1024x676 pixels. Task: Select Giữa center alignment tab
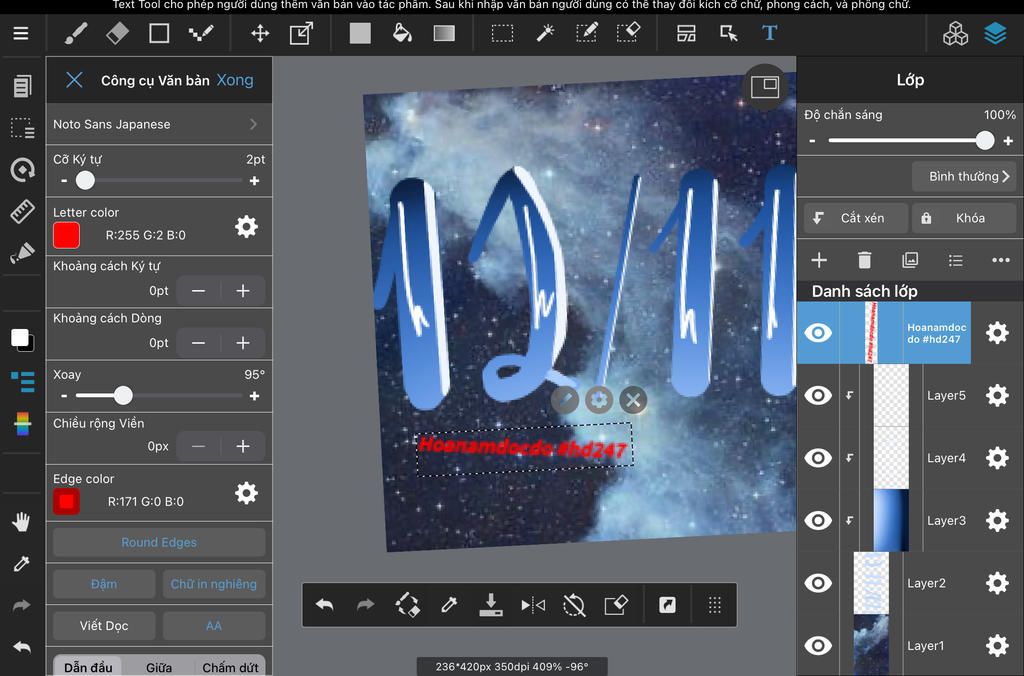click(x=159, y=667)
